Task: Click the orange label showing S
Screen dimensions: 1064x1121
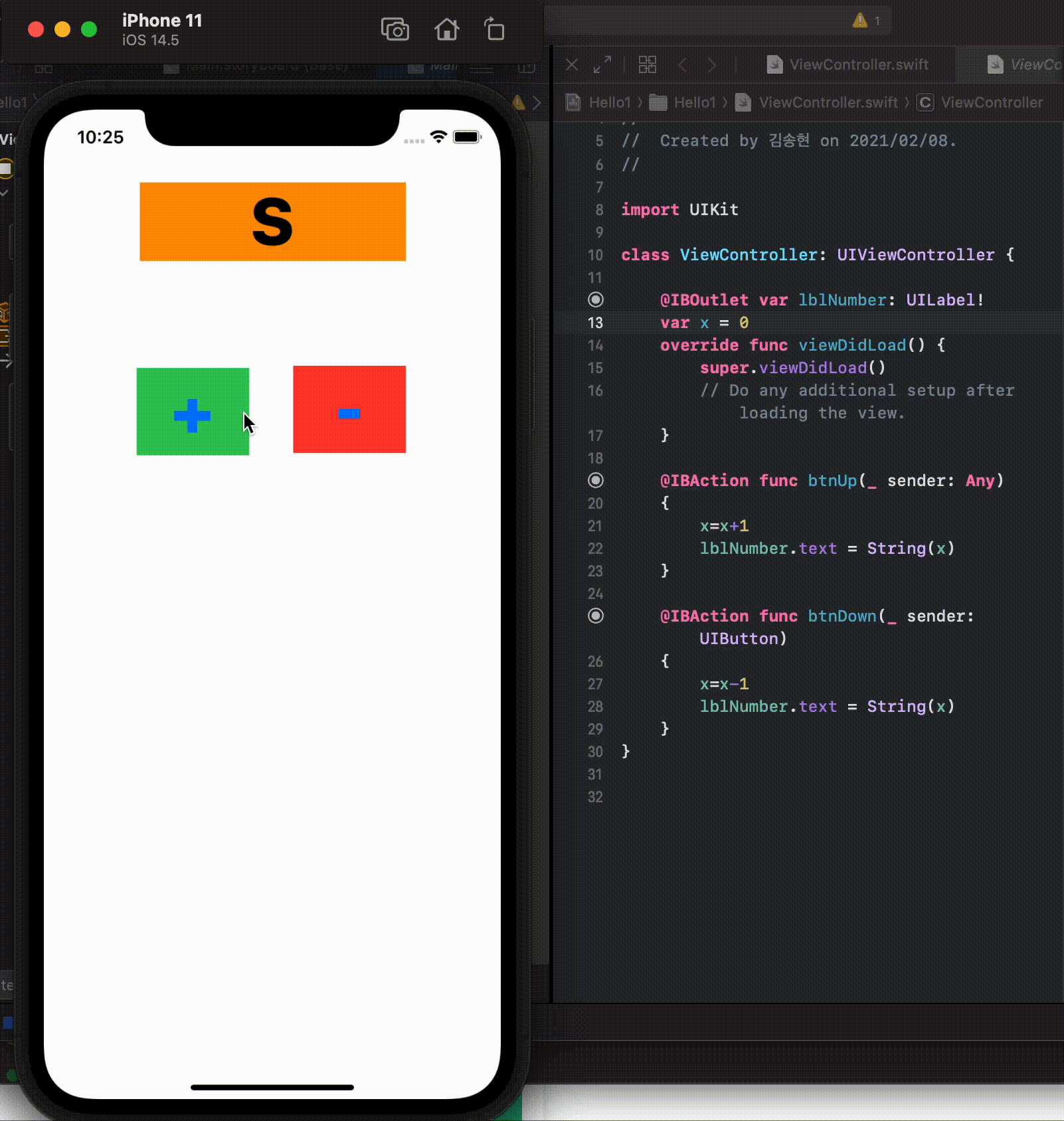Action: (x=272, y=222)
